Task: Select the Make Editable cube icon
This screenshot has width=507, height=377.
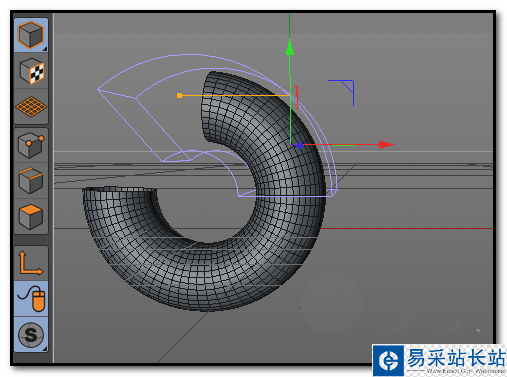Action: (31, 35)
